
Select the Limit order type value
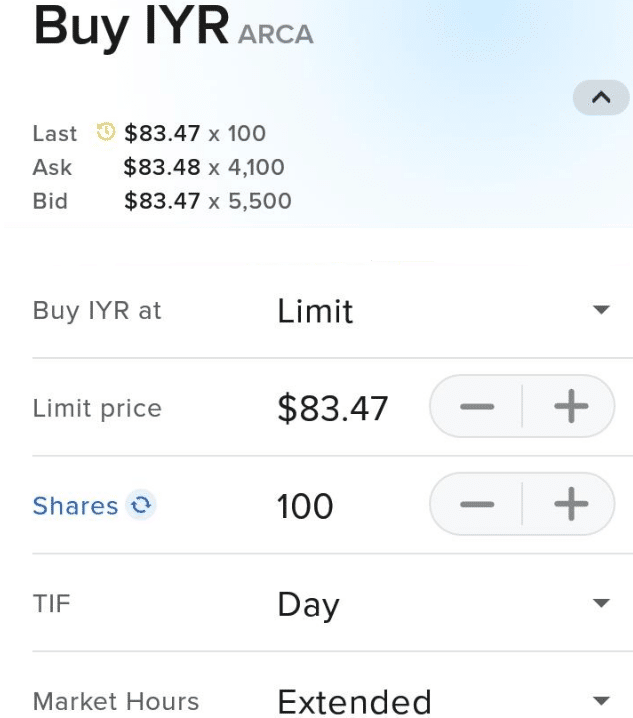[x=315, y=311]
